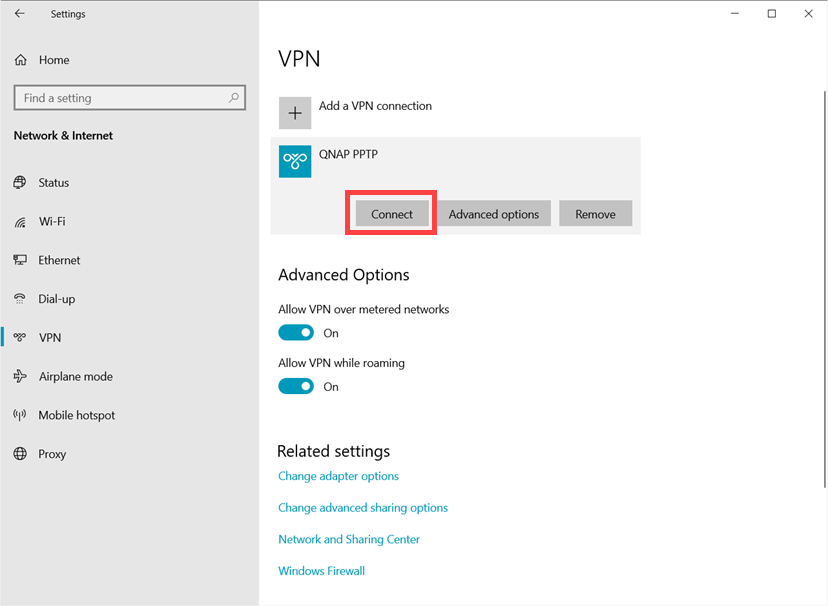Remove the QNAP PPTP connection
The image size is (828, 606).
595,214
